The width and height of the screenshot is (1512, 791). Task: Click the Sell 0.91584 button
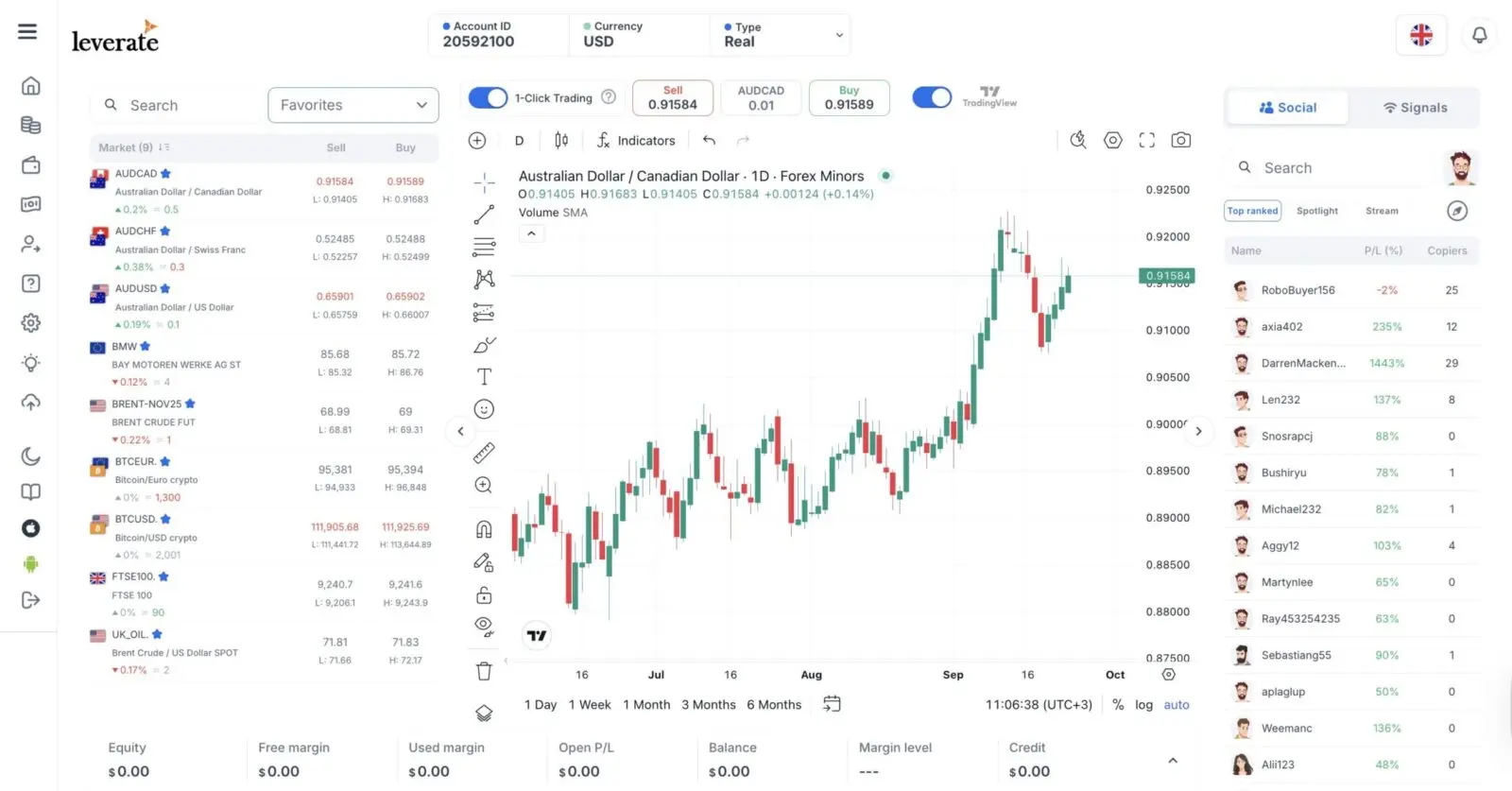coord(672,98)
